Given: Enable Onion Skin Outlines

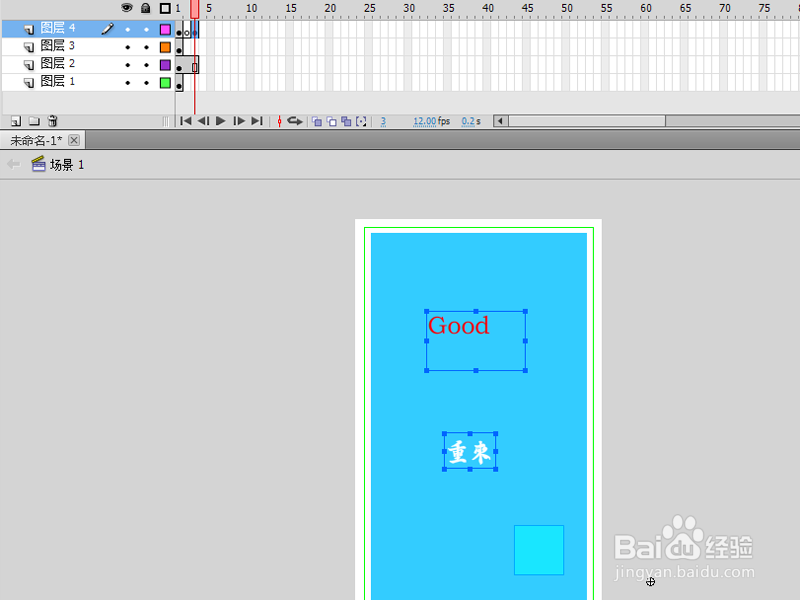Looking at the screenshot, I should pyautogui.click(x=332, y=121).
